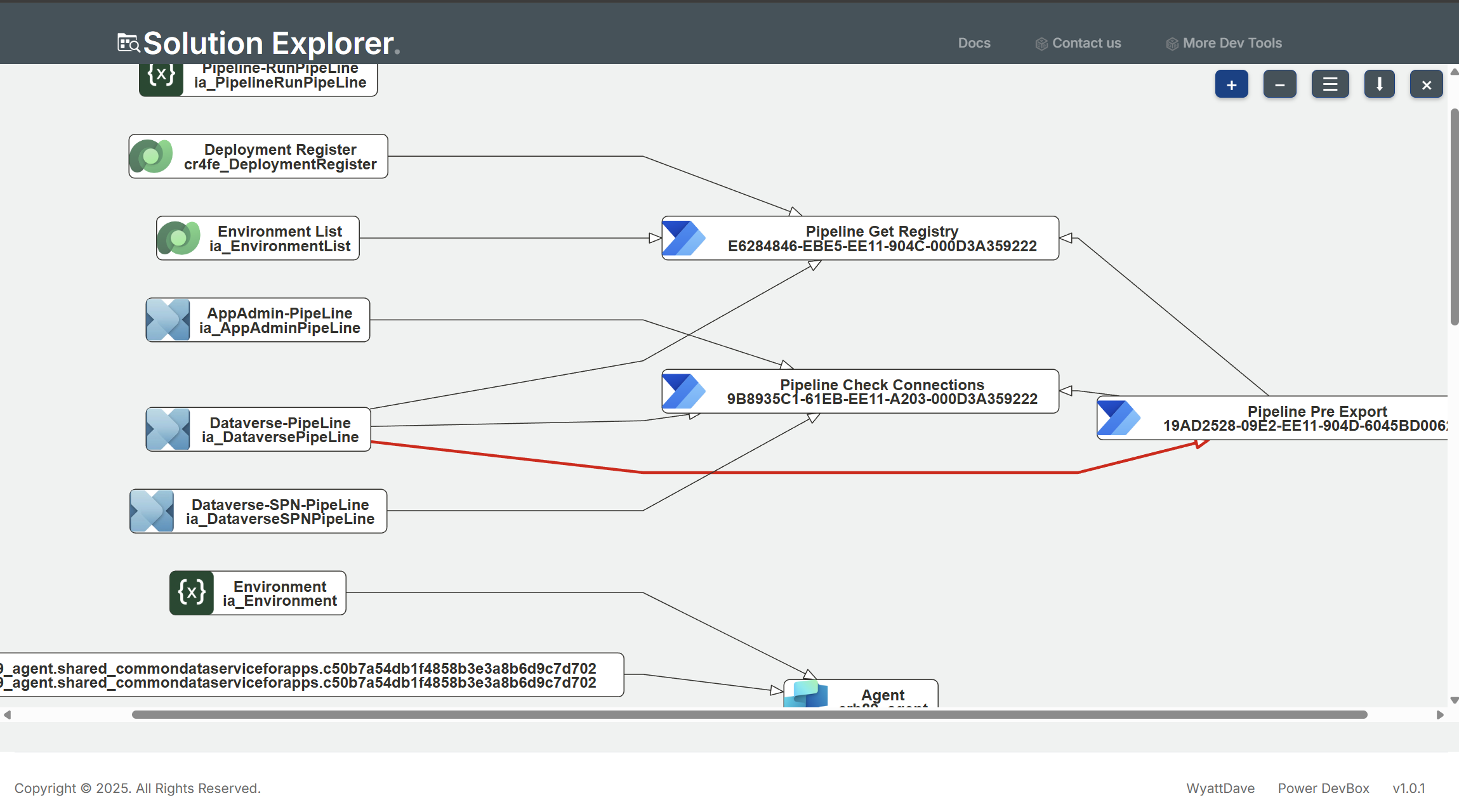The image size is (1459, 812).
Task: Click the Deployment Register Dataverse table icon
Action: [151, 156]
